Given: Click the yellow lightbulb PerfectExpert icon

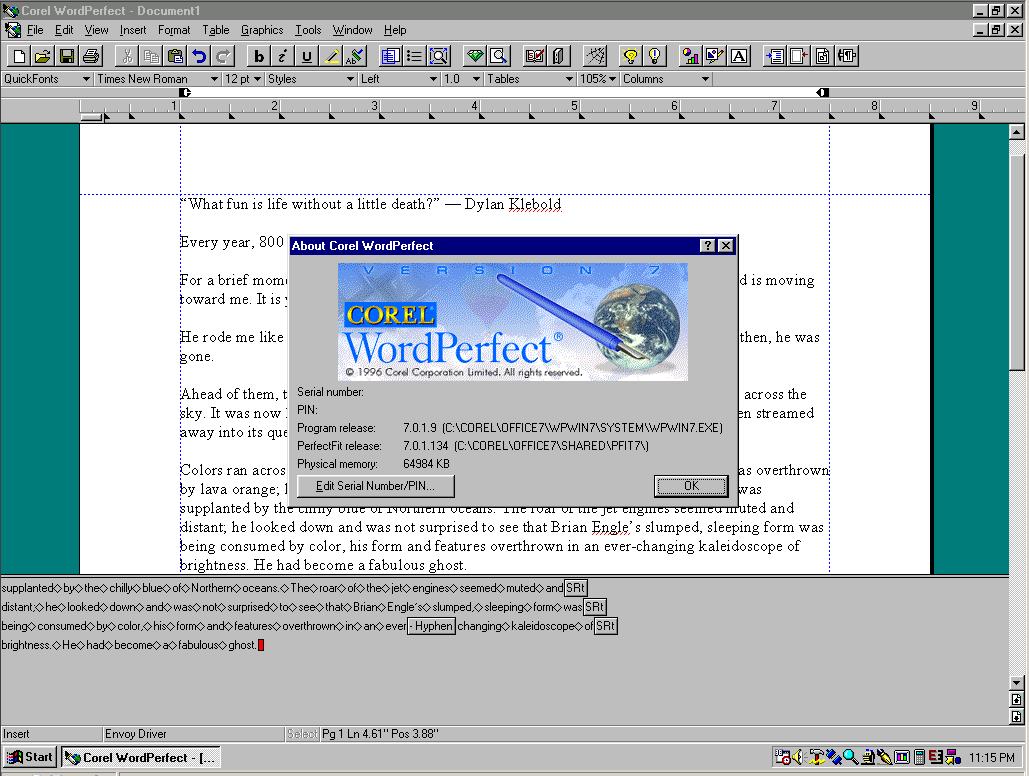Looking at the screenshot, I should 630,56.
